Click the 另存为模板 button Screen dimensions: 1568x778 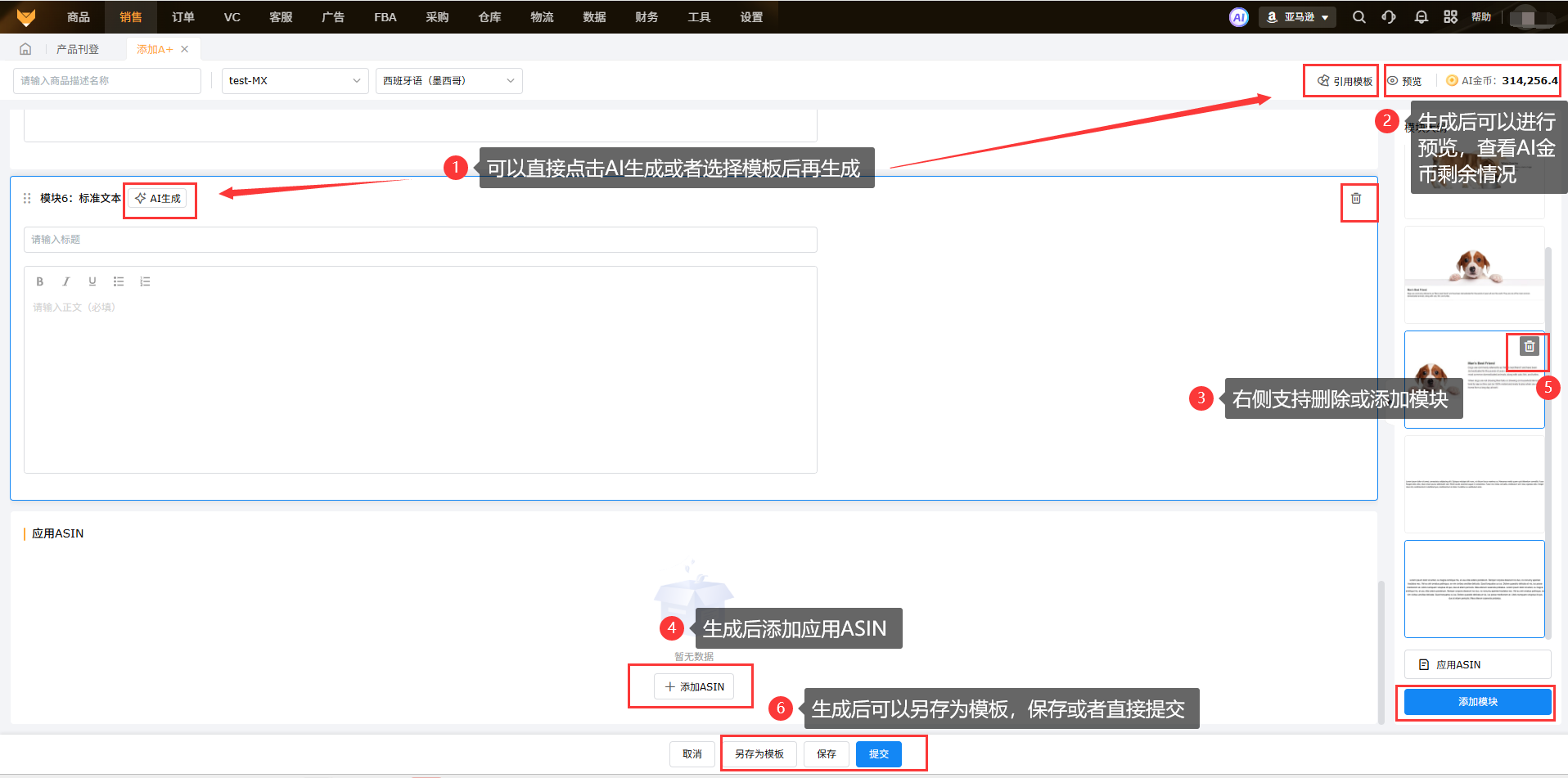click(x=759, y=754)
